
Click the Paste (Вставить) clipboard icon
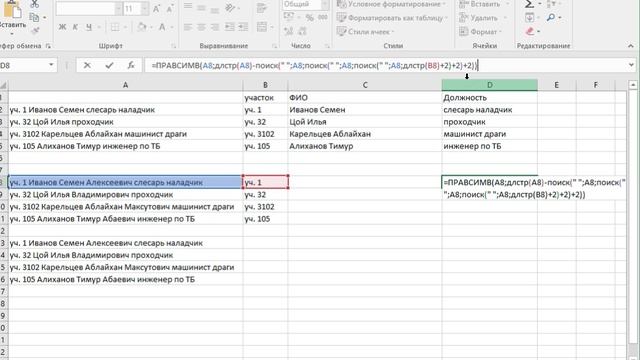(x=12, y=9)
